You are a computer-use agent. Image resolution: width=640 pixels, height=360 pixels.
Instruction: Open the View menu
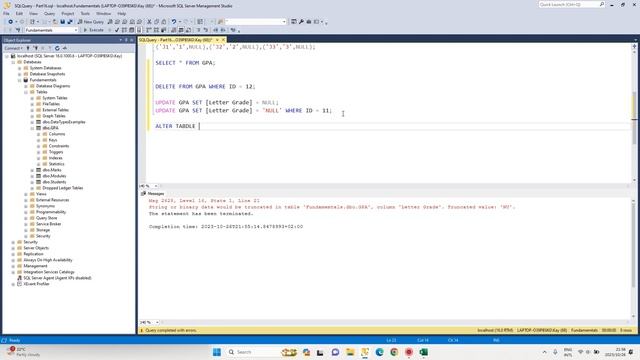[33, 13]
